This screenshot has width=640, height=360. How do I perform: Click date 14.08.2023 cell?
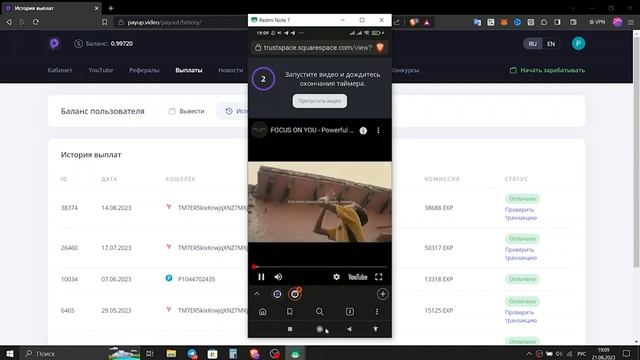click(x=116, y=208)
